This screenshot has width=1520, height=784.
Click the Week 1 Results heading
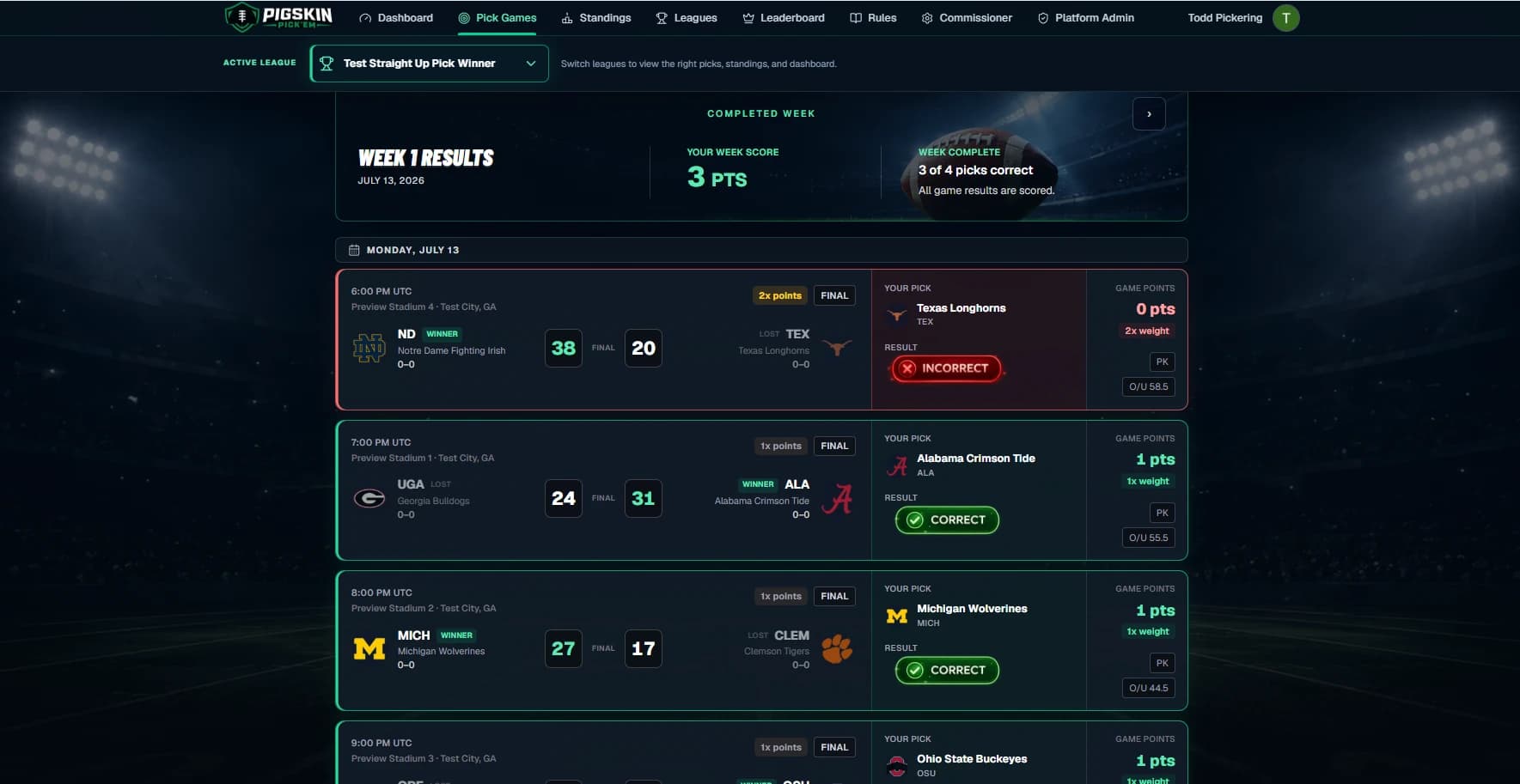click(426, 158)
